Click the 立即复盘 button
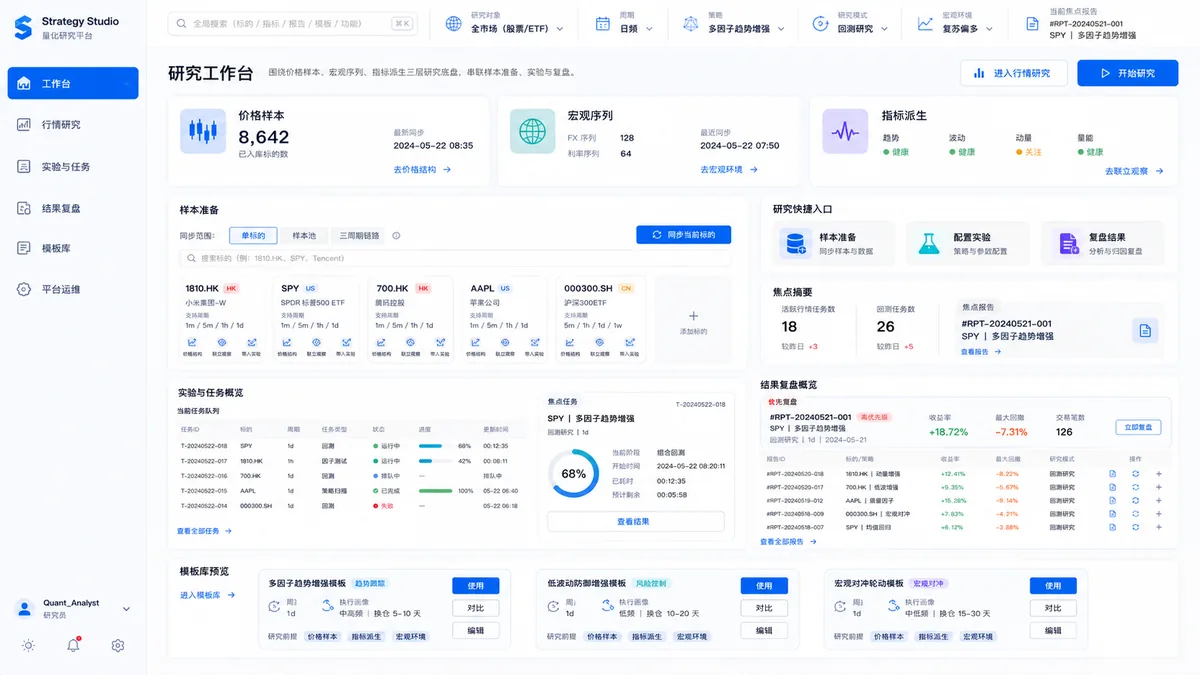 point(1138,427)
